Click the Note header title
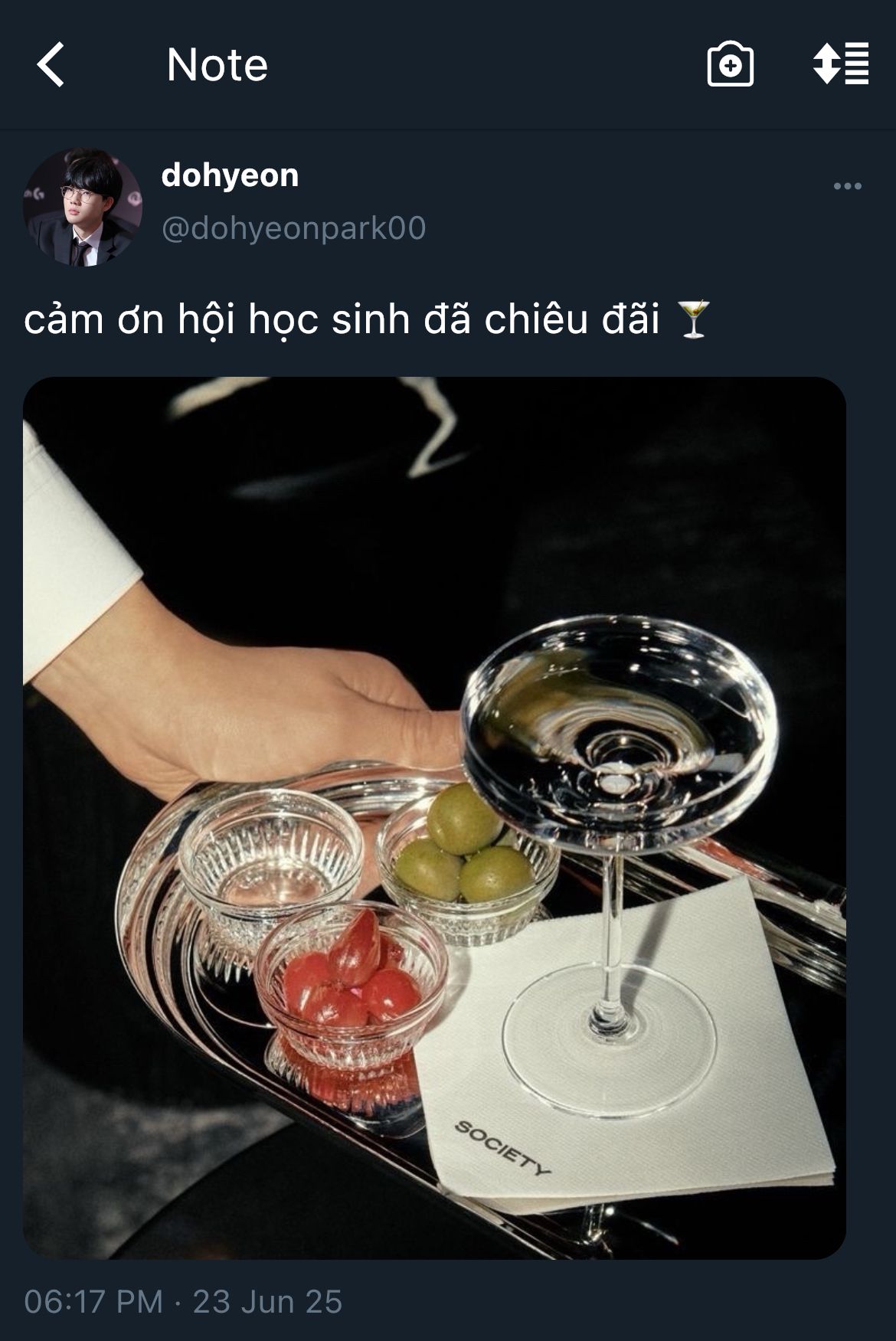Viewport: 896px width, 1341px height. coord(217,64)
